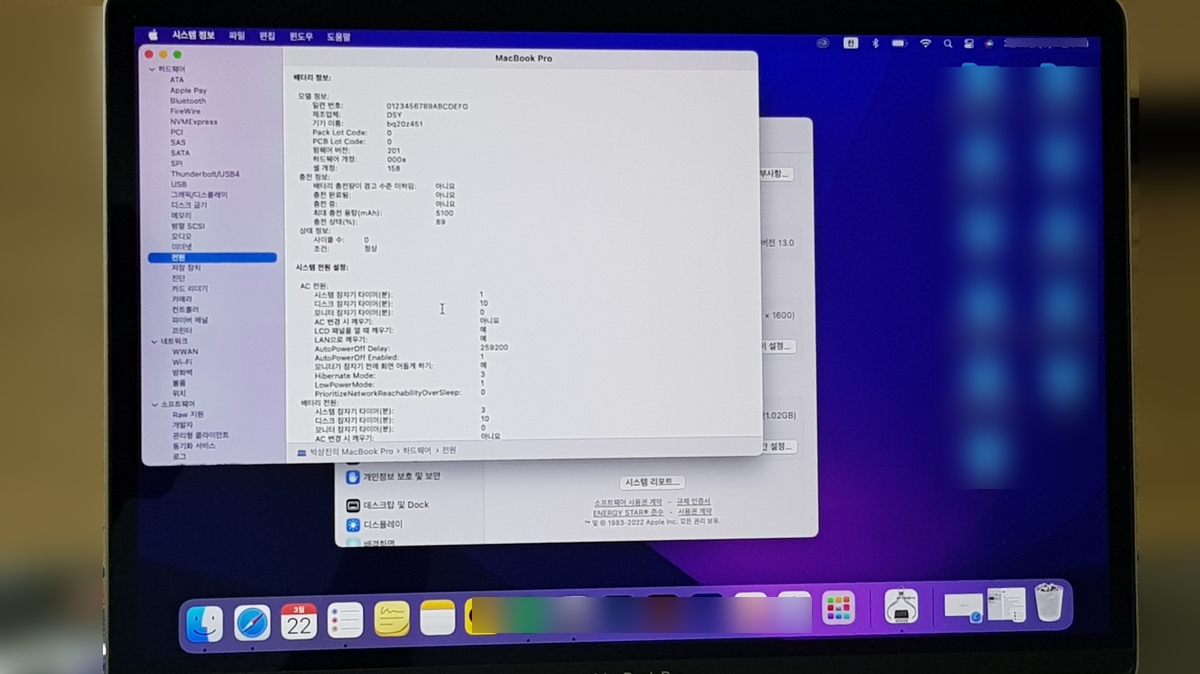Viewport: 1200px width, 674px height.
Task: Select USB in the hardware list
Action: click(x=178, y=184)
